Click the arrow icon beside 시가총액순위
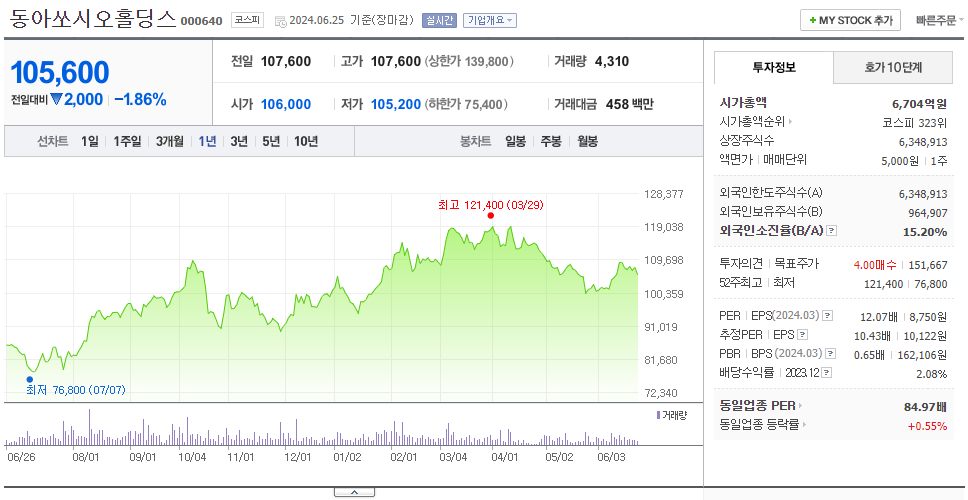 click(x=791, y=122)
